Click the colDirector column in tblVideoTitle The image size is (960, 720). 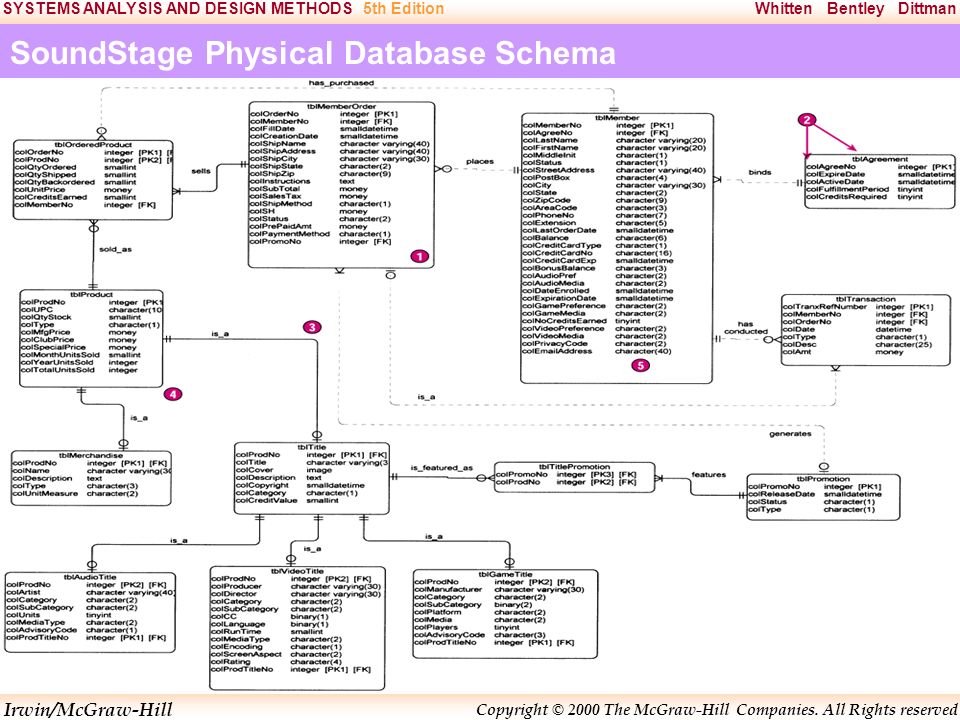pyautogui.click(x=296, y=594)
